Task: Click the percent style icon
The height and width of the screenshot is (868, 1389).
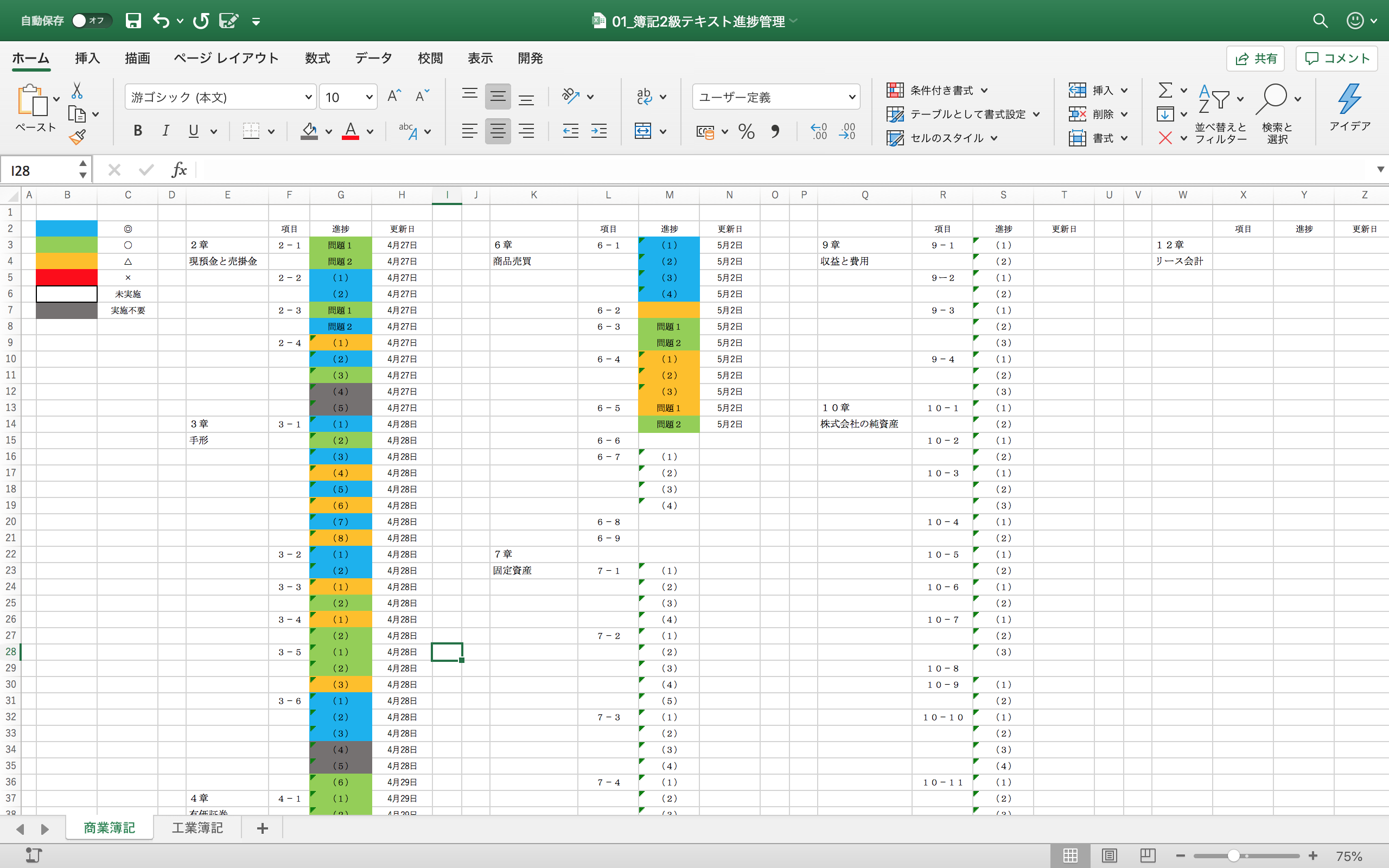Action: tap(746, 131)
